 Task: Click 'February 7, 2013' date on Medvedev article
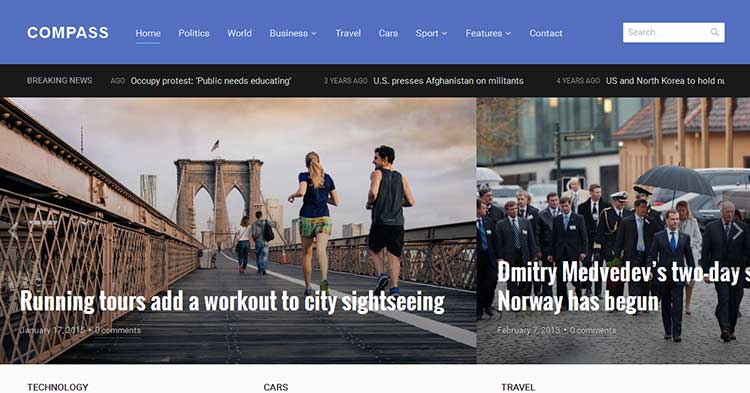coord(529,330)
